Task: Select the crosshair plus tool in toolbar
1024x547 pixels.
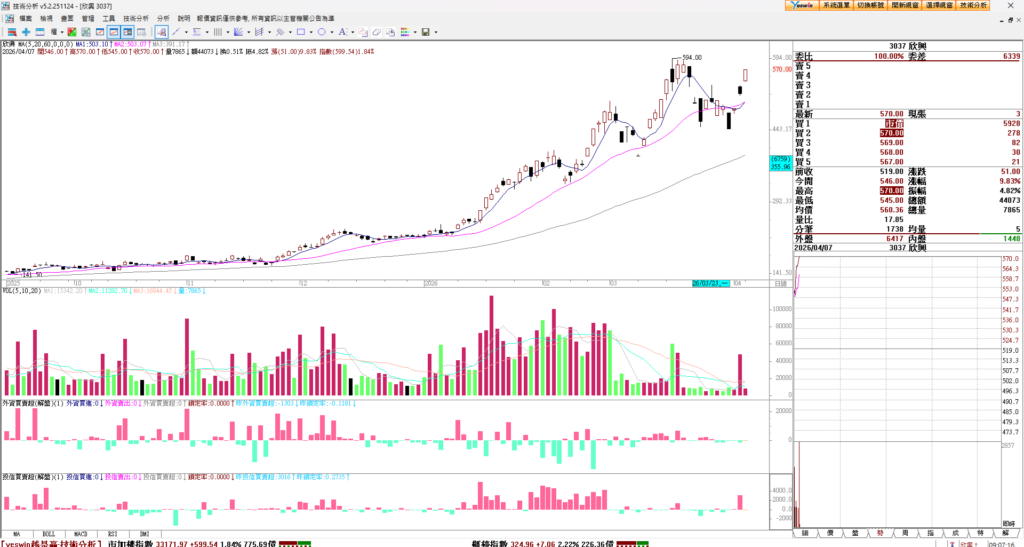Action: (x=26, y=32)
